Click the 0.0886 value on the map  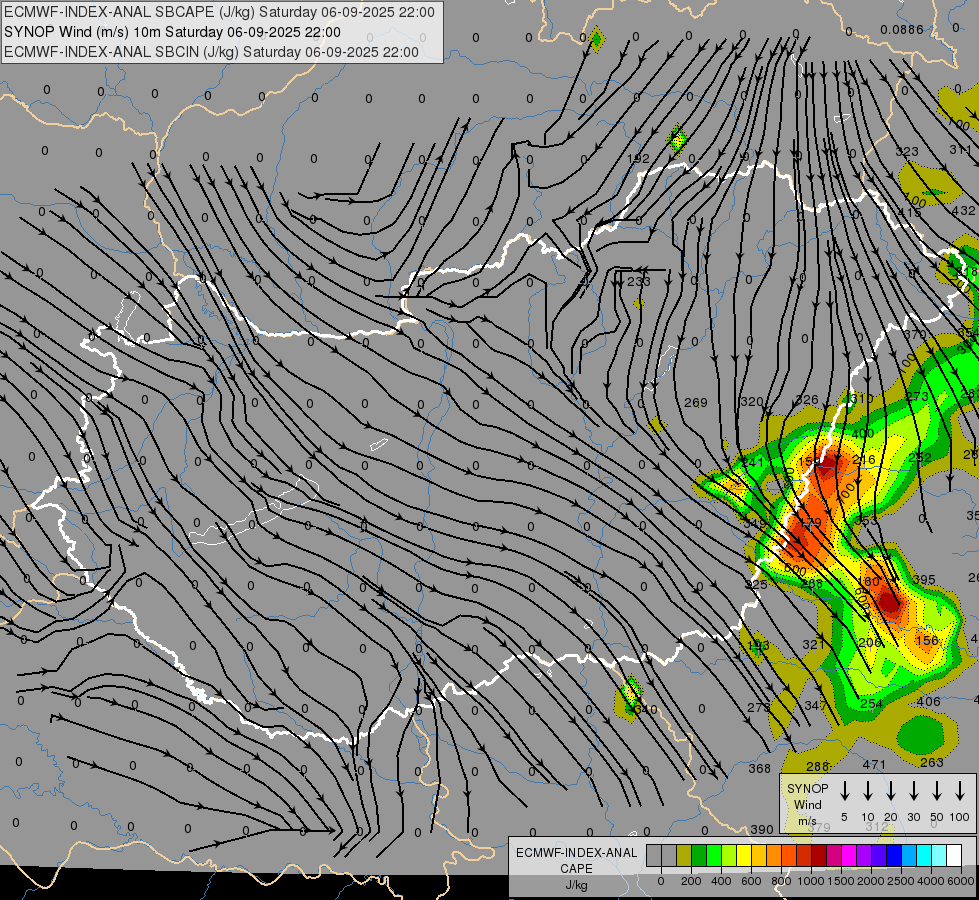click(902, 30)
